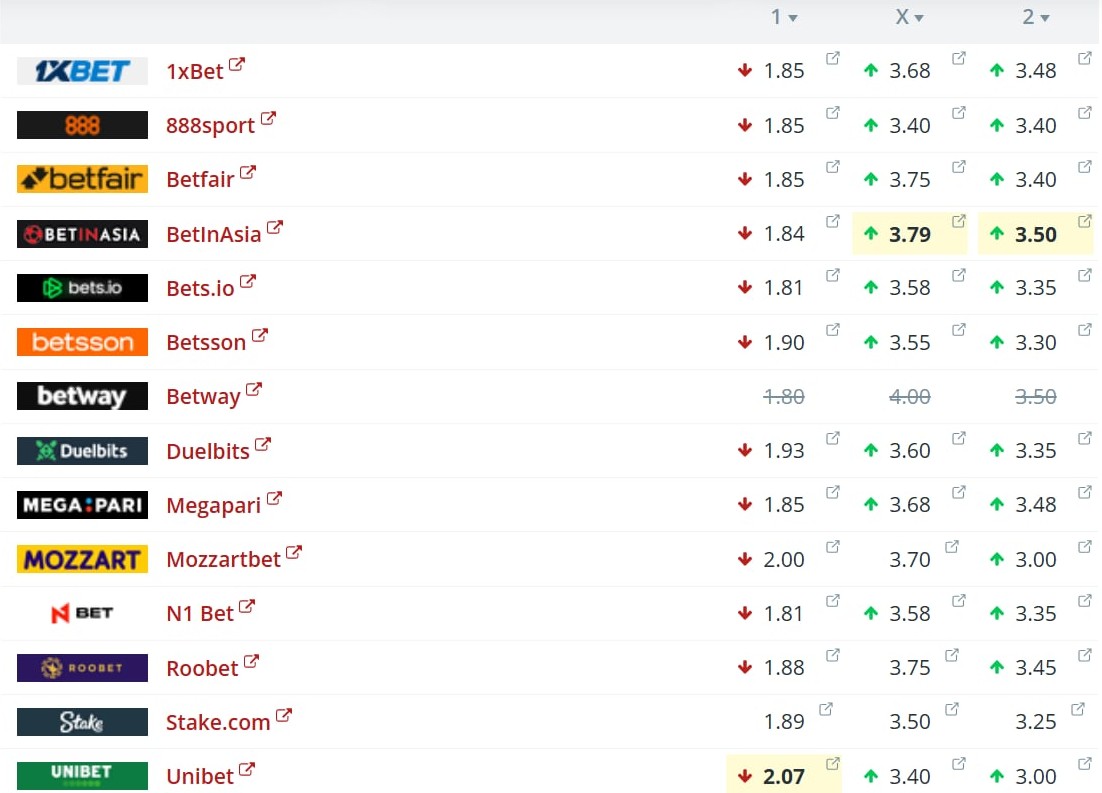Open the Betsson bookmaker link
The image size is (1102, 793).
pyautogui.click(x=206, y=342)
